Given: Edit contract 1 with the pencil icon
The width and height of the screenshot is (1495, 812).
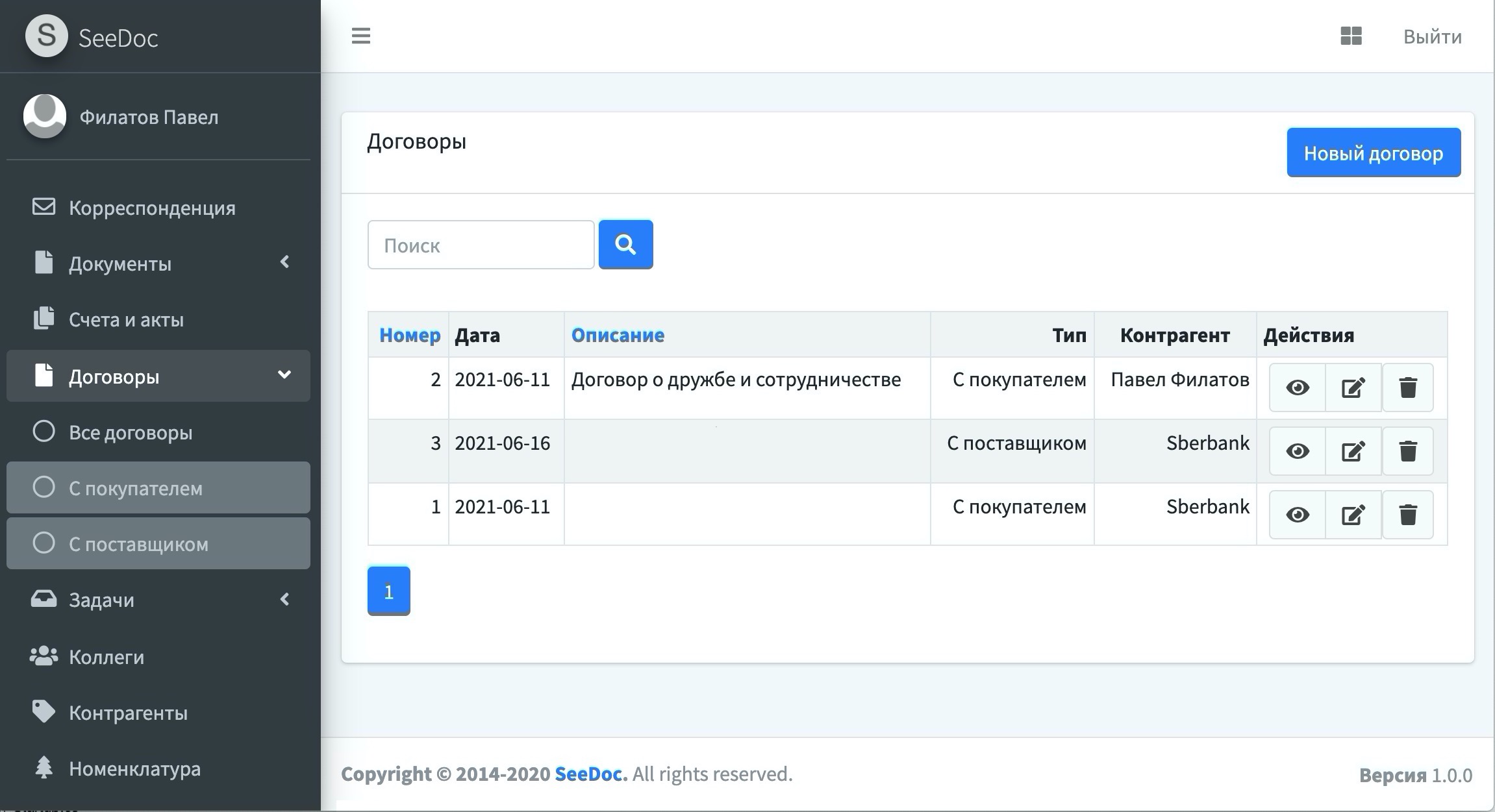Looking at the screenshot, I should [1353, 515].
